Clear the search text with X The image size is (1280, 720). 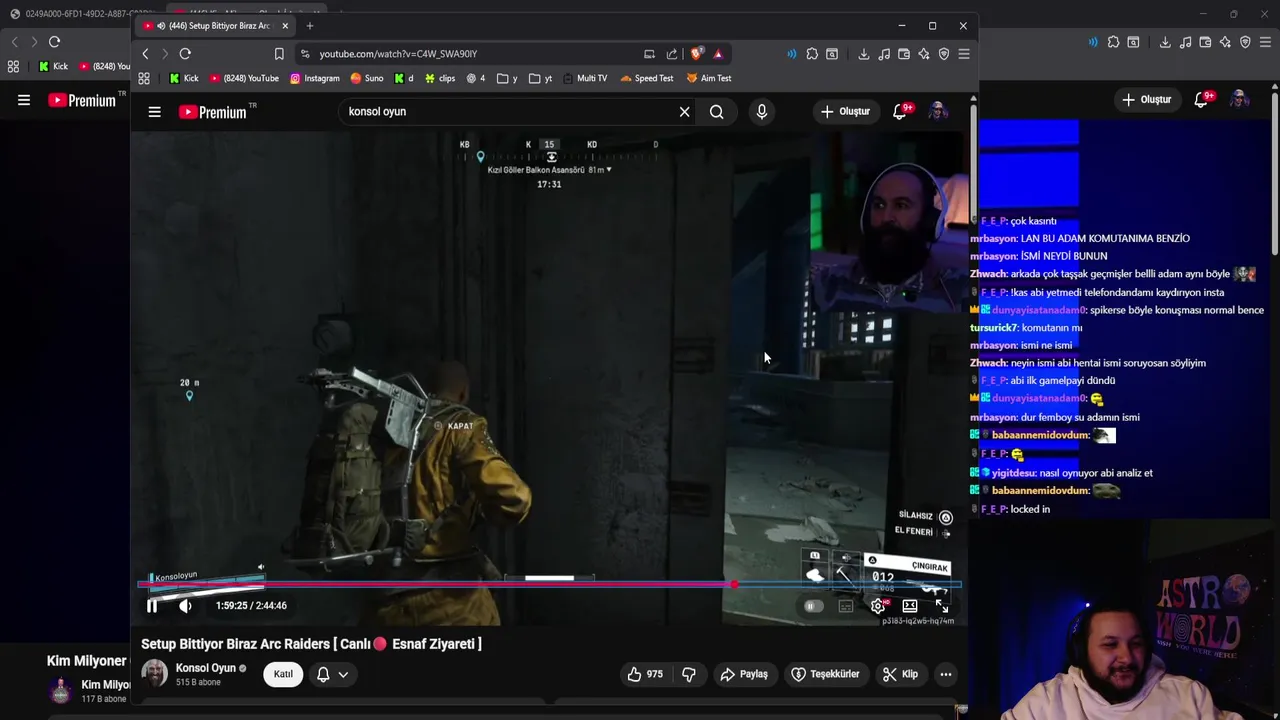(x=684, y=112)
